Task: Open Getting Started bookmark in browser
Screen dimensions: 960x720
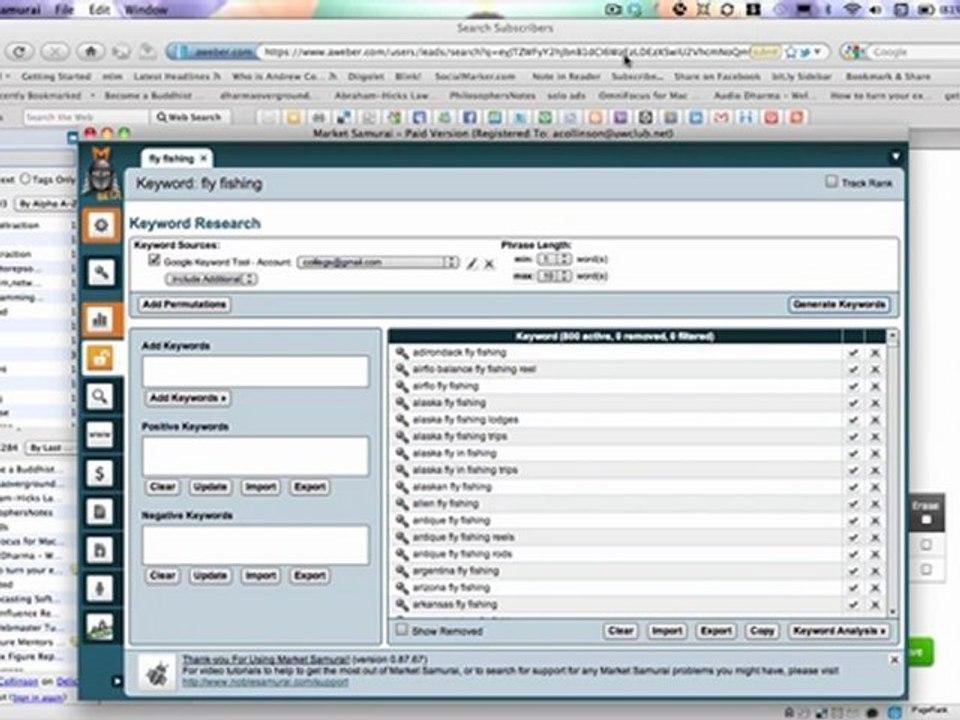Action: pos(56,77)
